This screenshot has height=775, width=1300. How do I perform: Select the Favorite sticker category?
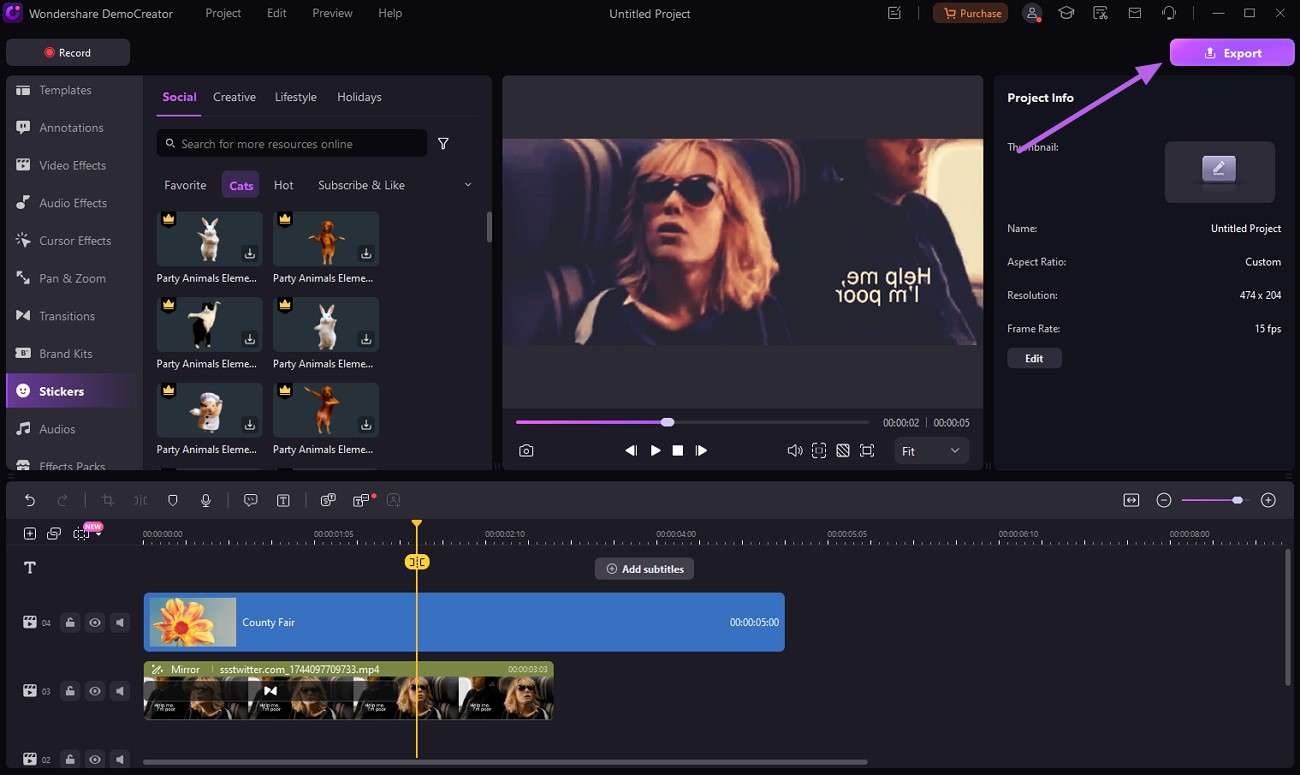click(x=185, y=185)
